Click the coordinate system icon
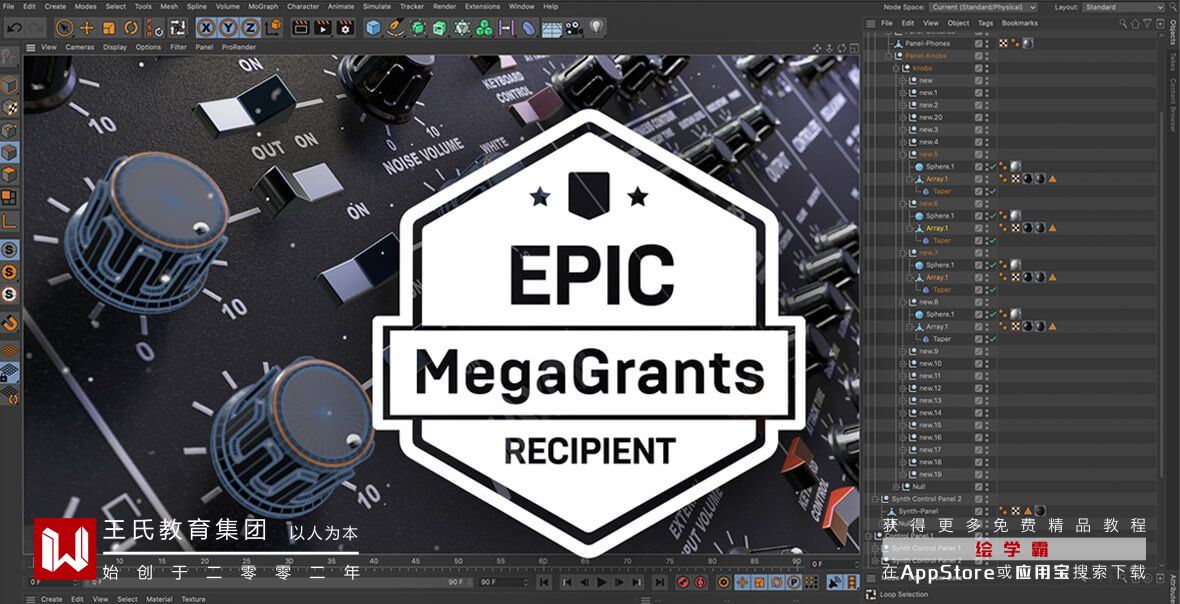The image size is (1180, 604). [274, 29]
